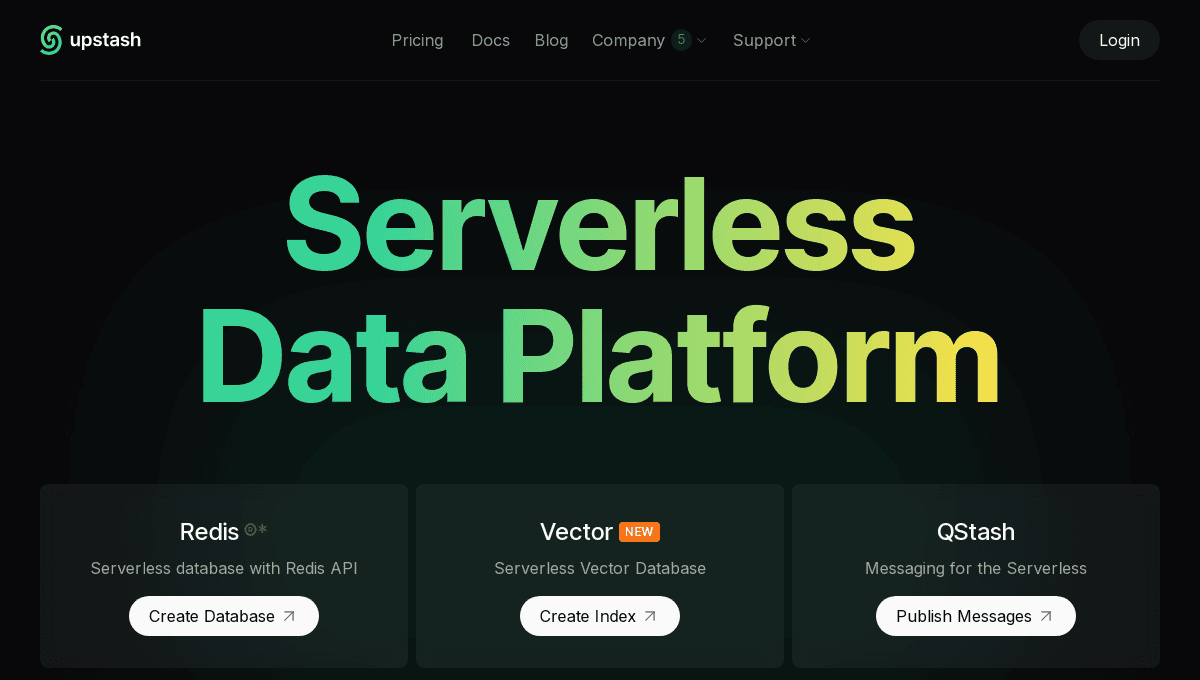This screenshot has height=680, width=1200.
Task: Open the Pricing page
Action: tap(417, 40)
